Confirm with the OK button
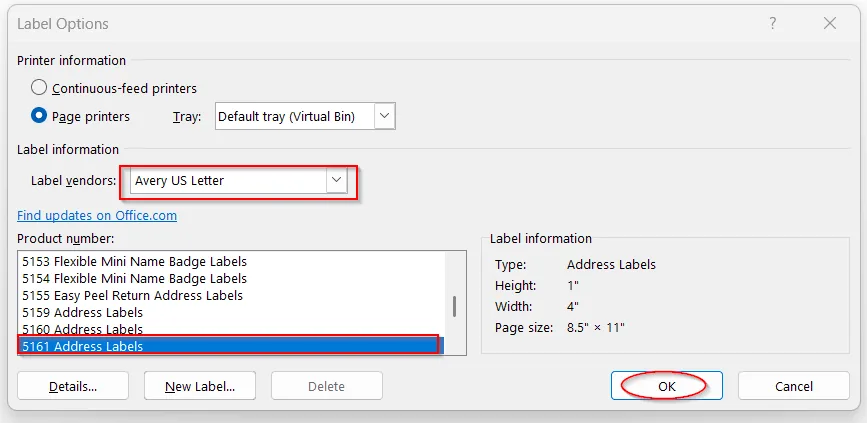867x423 pixels. pyautogui.click(x=666, y=386)
